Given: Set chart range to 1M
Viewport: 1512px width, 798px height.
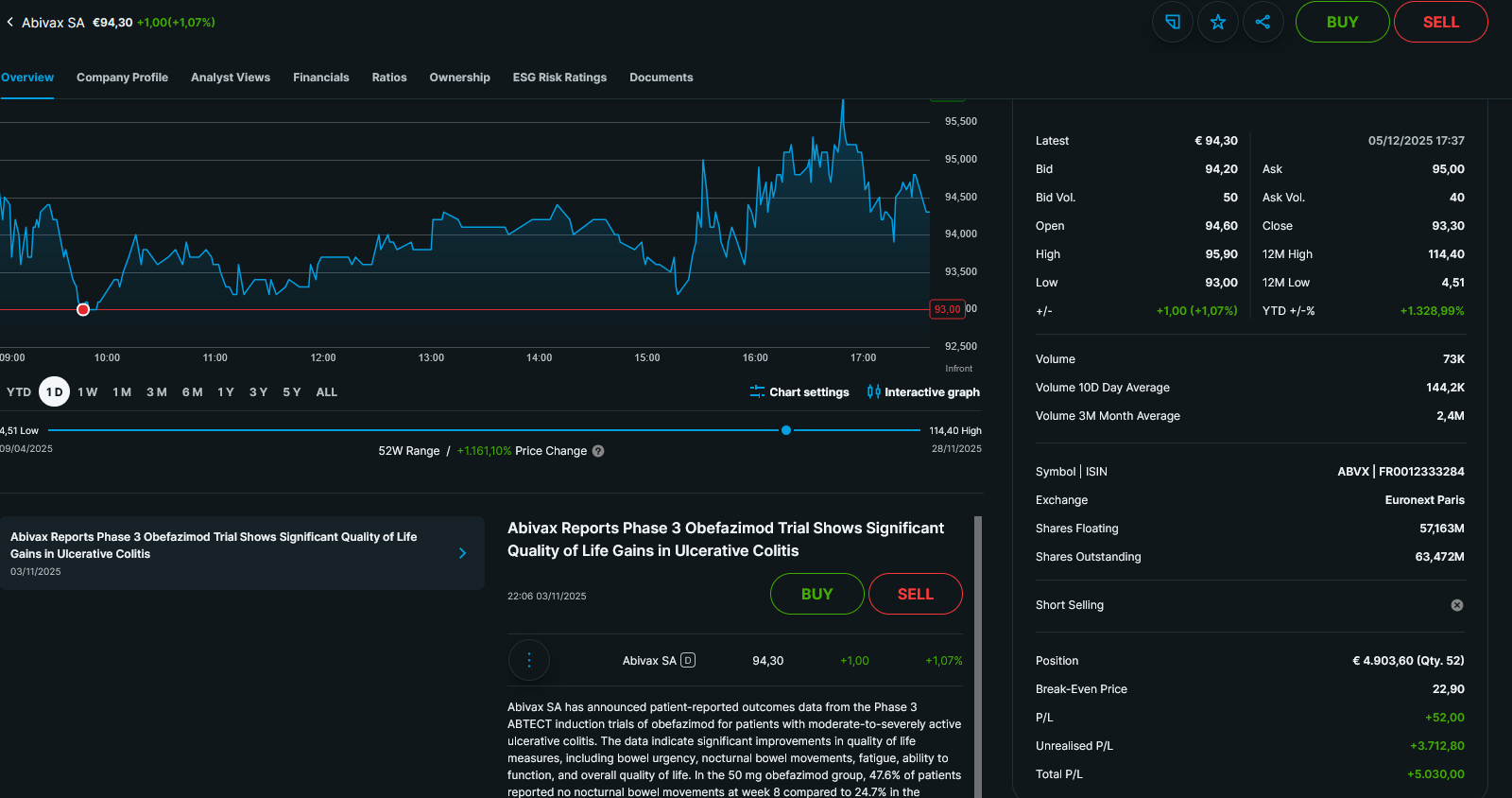Looking at the screenshot, I should click(122, 391).
